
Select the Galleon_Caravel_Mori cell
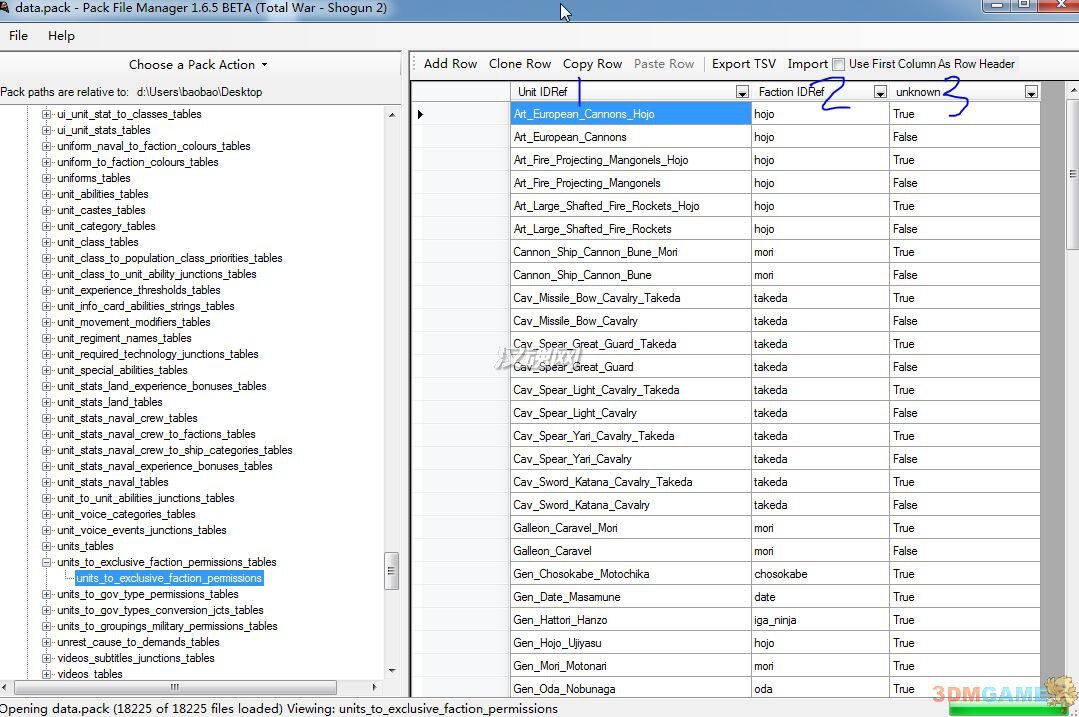630,528
